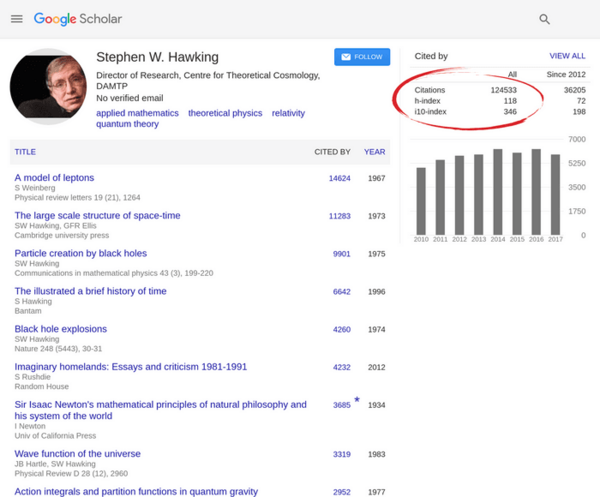Image resolution: width=600 pixels, height=497 pixels.
Task: Click 'Cambridge university press' publisher text
Action: pos(62,235)
